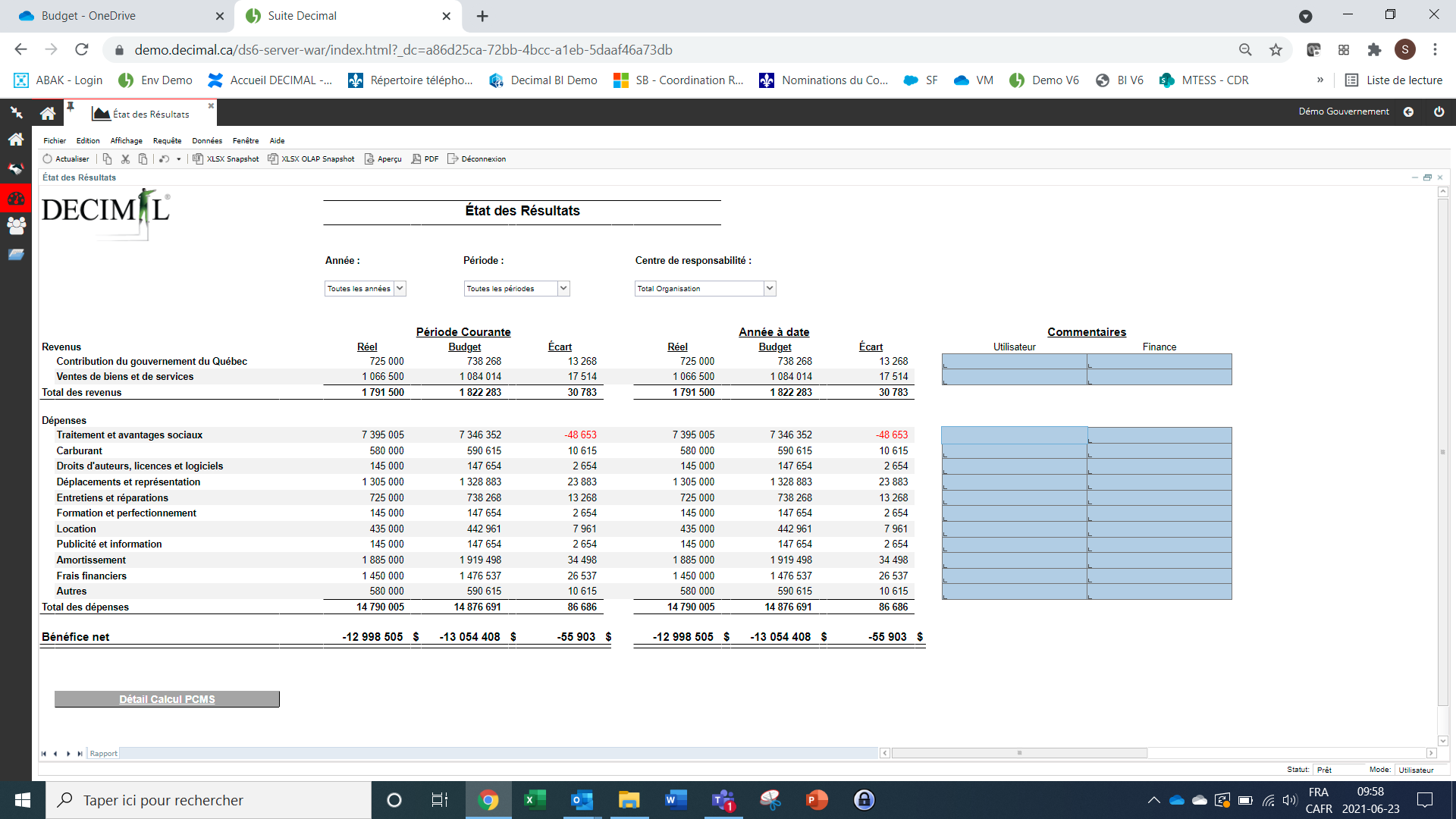Go to the last sheet with the navigation arrow
Image resolution: width=1456 pixels, height=819 pixels.
pos(80,754)
